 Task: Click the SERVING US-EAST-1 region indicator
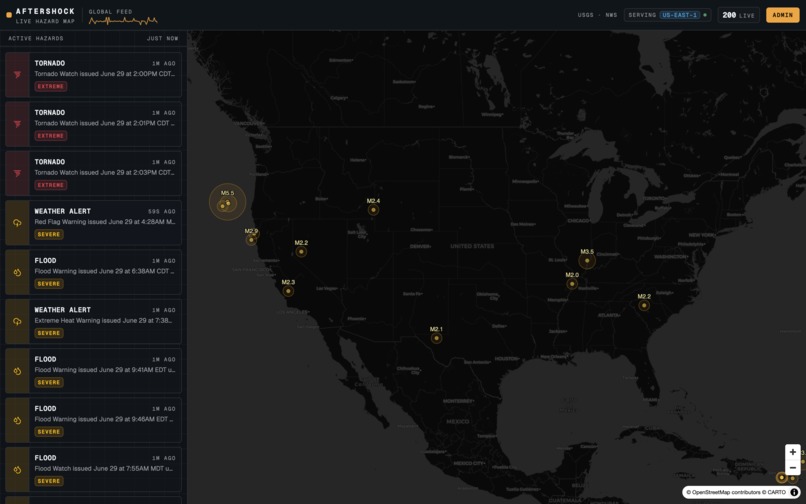(x=667, y=15)
